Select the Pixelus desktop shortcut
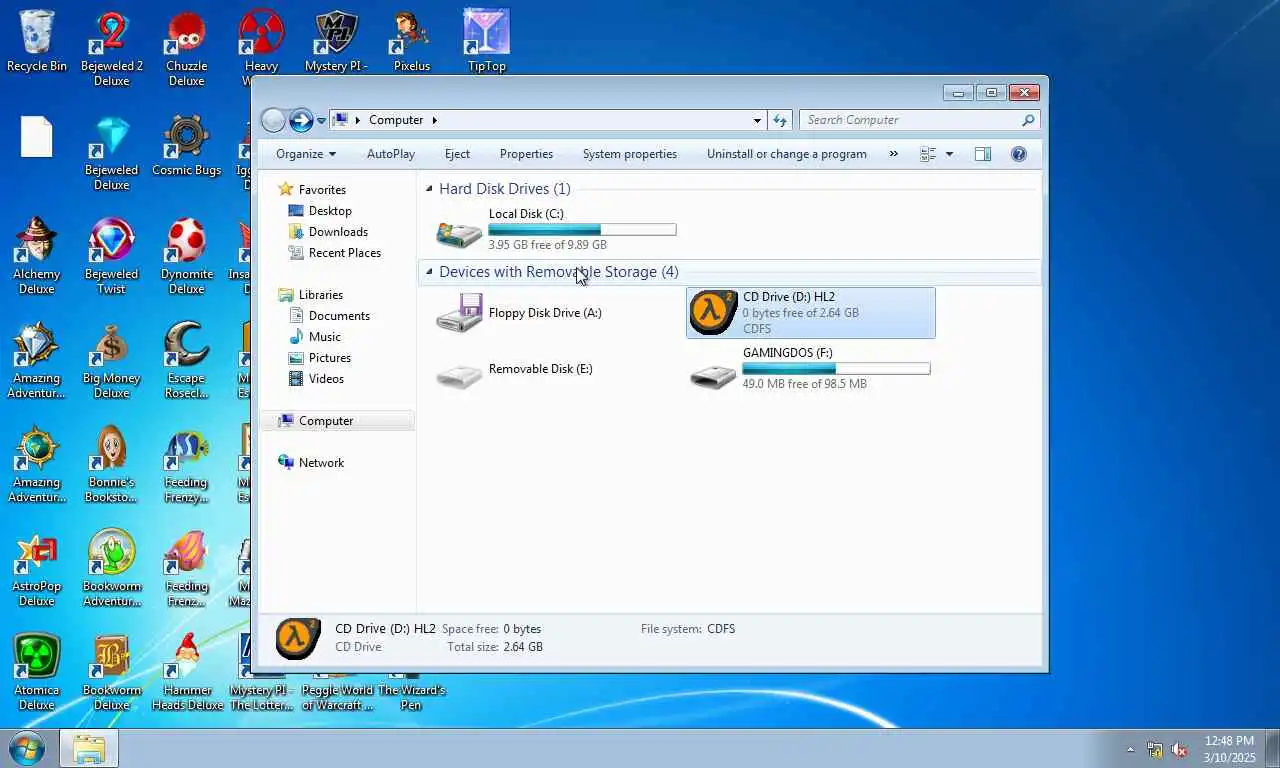 [411, 42]
